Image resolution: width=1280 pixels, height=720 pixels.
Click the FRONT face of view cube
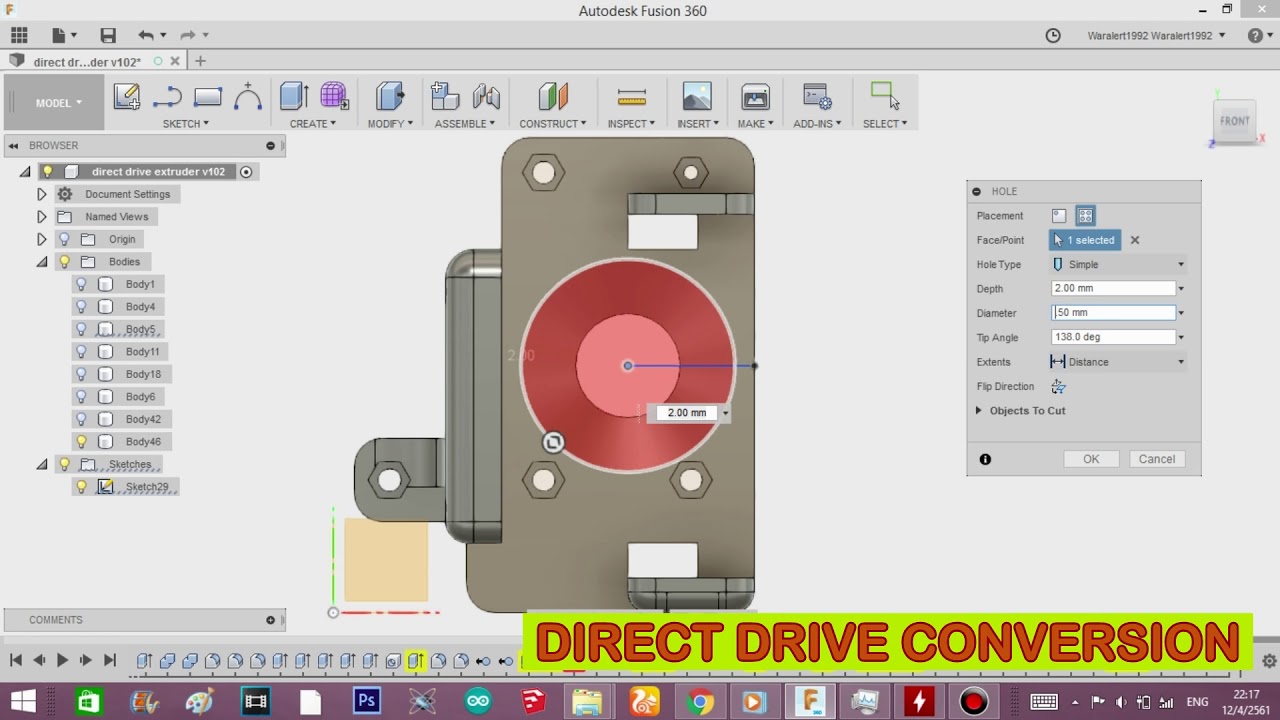coord(1235,121)
